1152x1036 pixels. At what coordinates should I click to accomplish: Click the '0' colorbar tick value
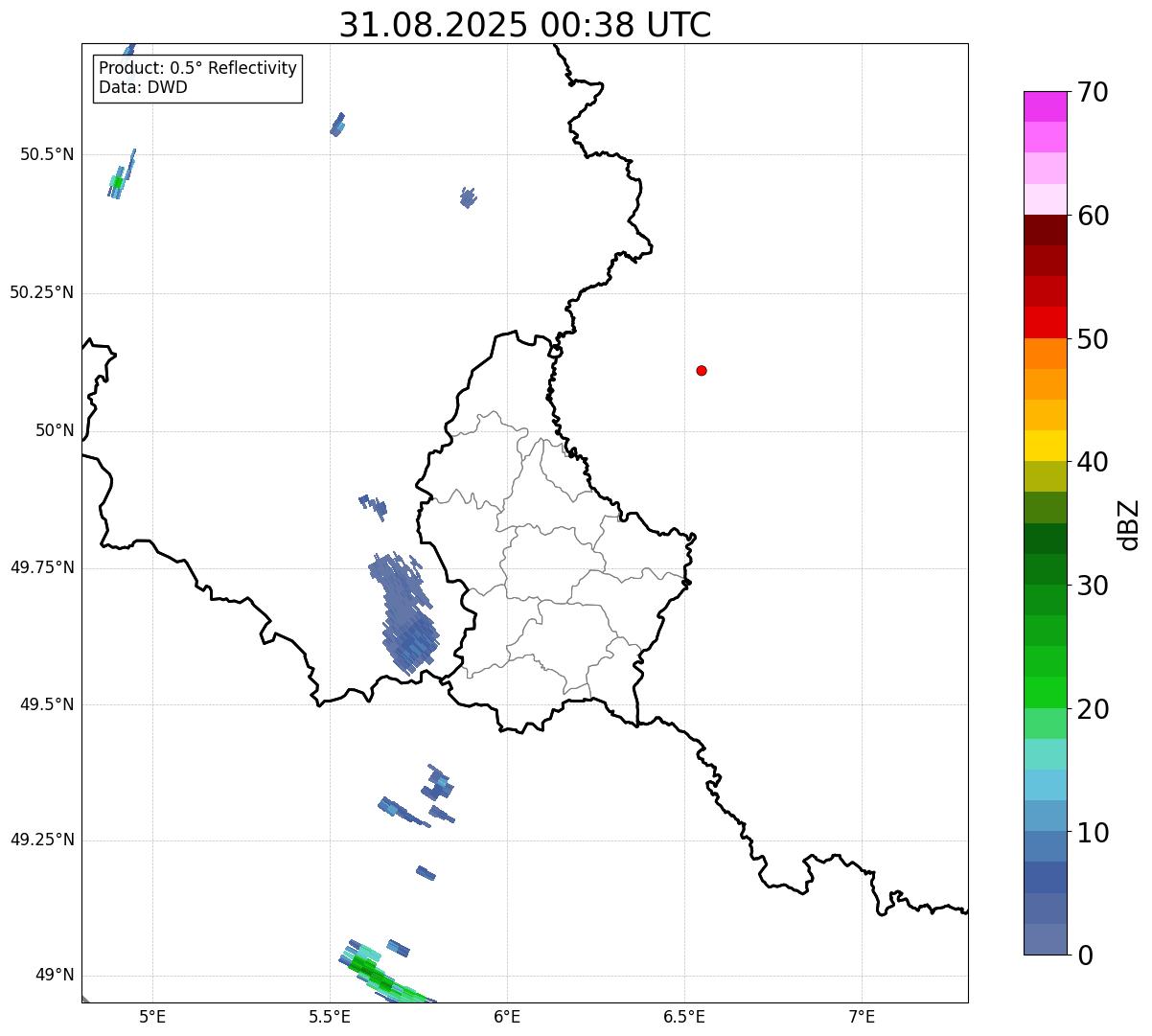point(1085,955)
